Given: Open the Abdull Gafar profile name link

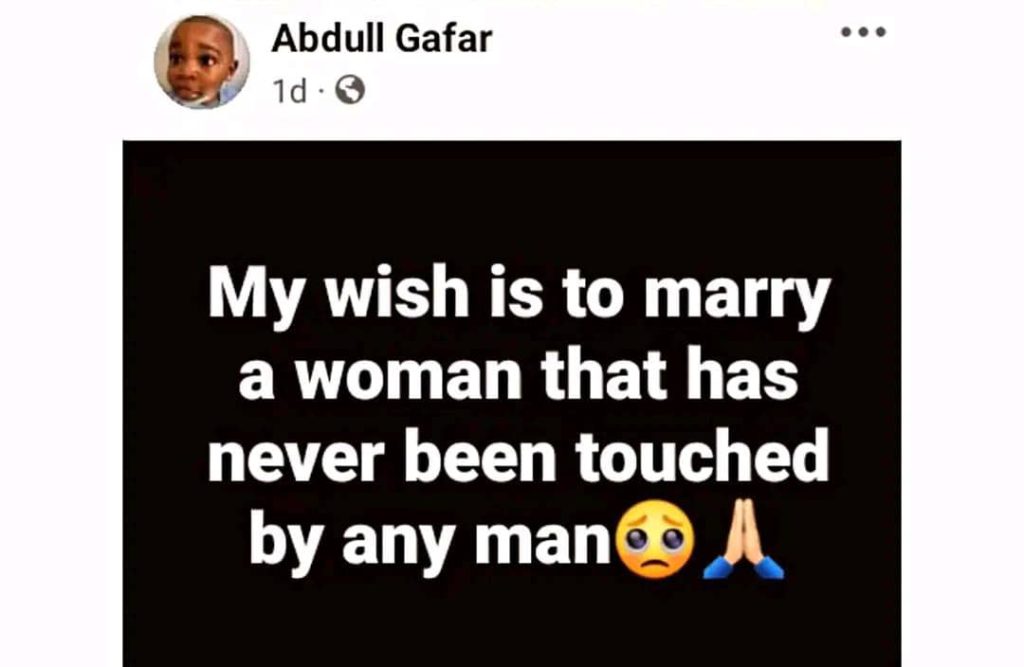Looking at the screenshot, I should point(382,39).
